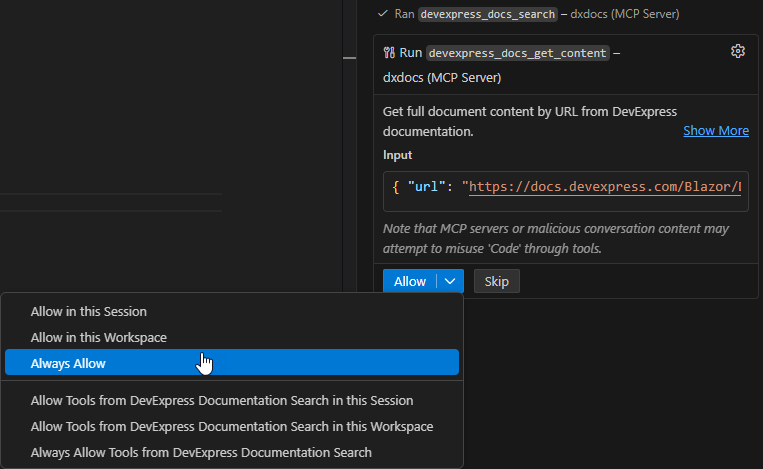The image size is (763, 469).
Task: Select Allow Tools from DevExpress Documentation Search in this Workspace
Action: coord(232,427)
